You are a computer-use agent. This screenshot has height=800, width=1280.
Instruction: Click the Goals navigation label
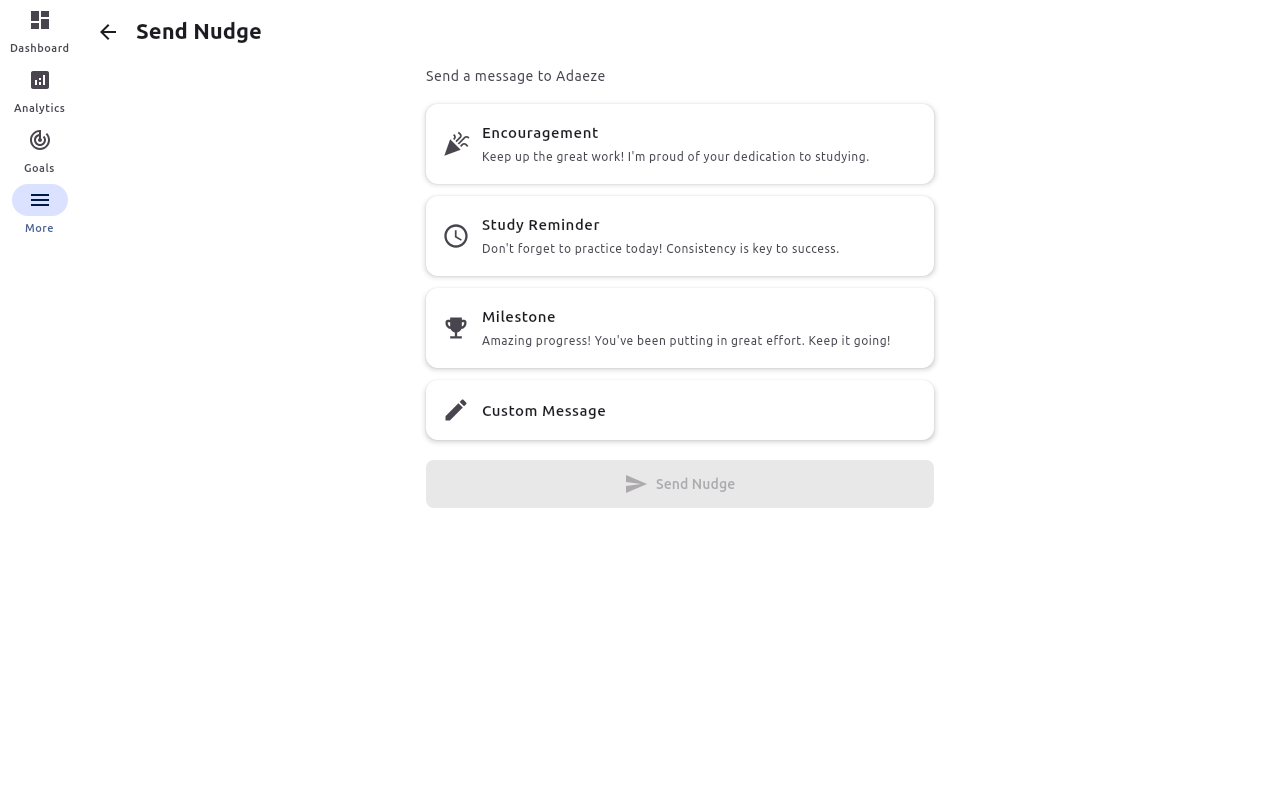[40, 168]
